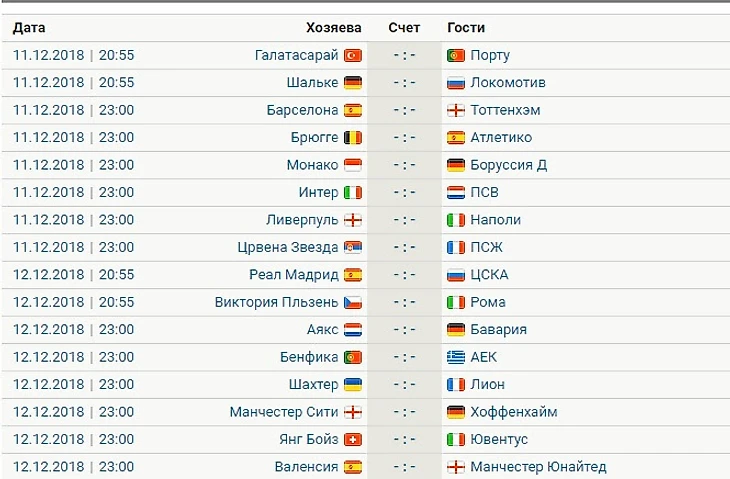Click the Russian flag beside Локомотив

(456, 83)
